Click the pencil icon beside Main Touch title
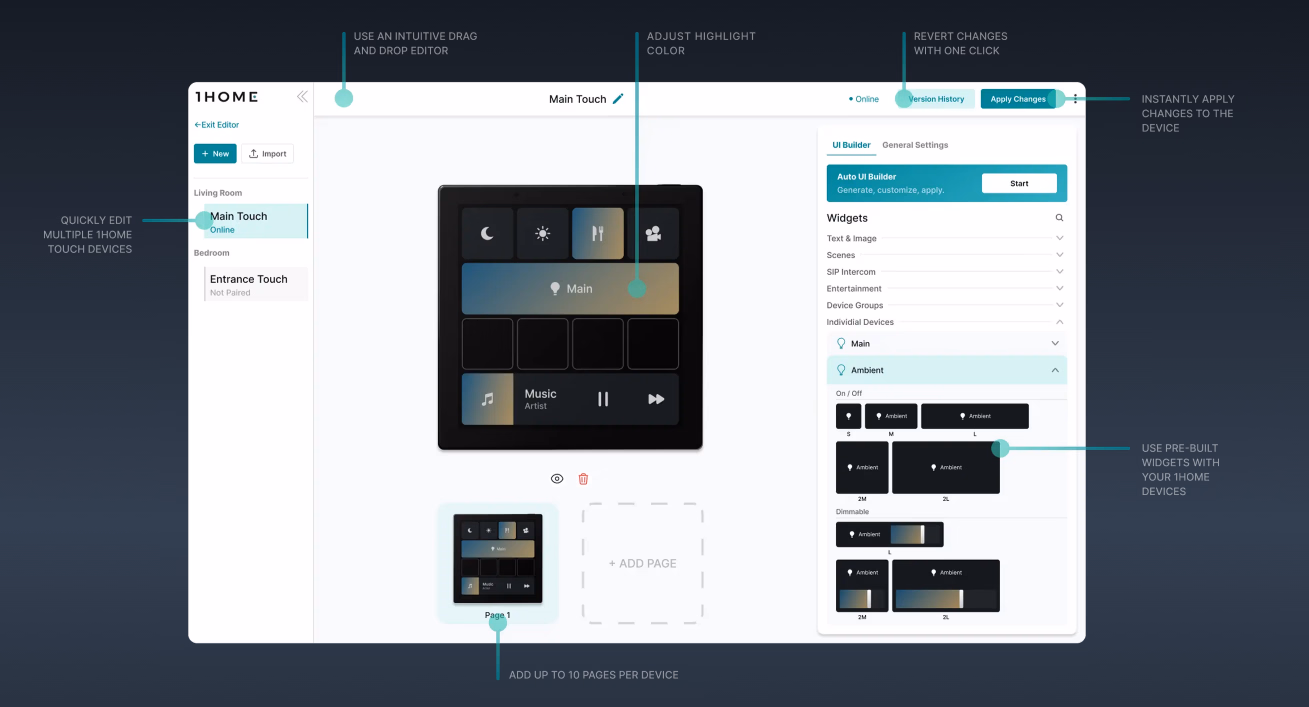The width and height of the screenshot is (1309, 707). click(x=618, y=99)
